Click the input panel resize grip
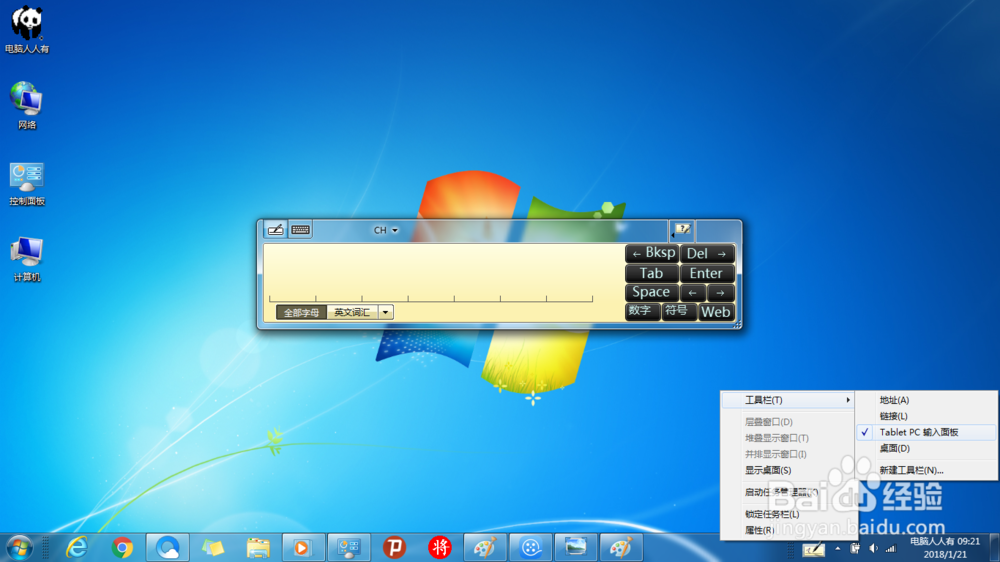This screenshot has height=562, width=1000. coord(737,325)
